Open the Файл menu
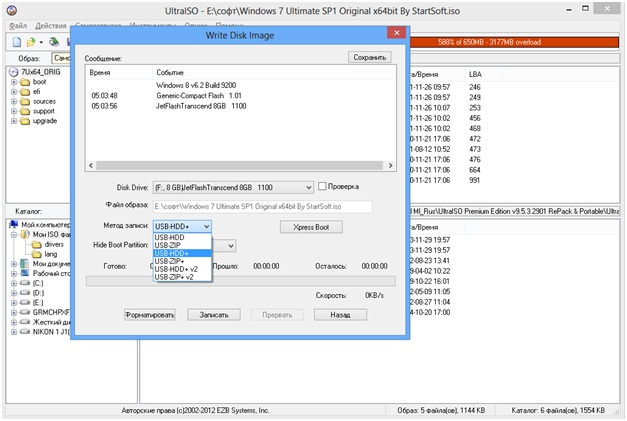This screenshot has height=421, width=627. pyautogui.click(x=18, y=26)
